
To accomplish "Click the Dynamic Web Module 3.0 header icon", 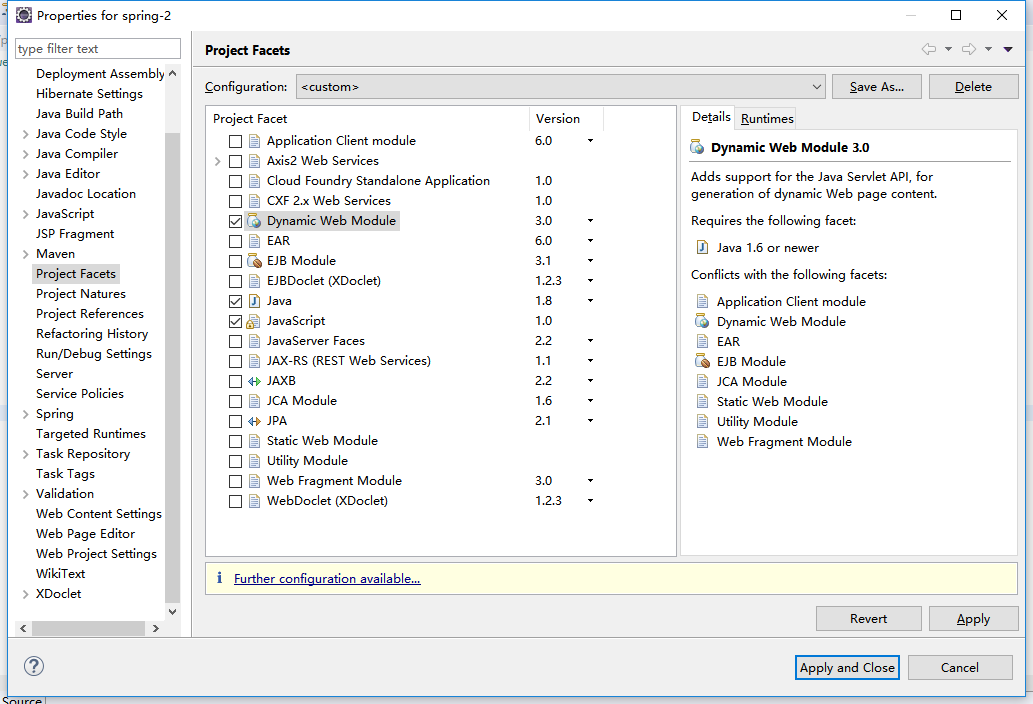I will click(697, 147).
